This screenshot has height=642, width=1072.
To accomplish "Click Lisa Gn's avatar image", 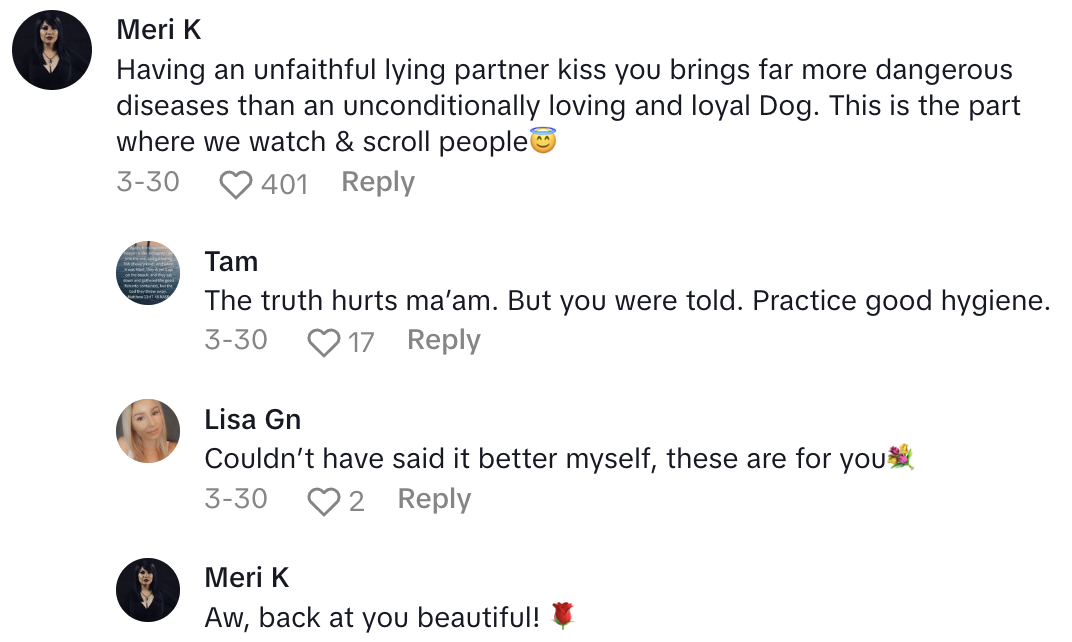I will 148,432.
